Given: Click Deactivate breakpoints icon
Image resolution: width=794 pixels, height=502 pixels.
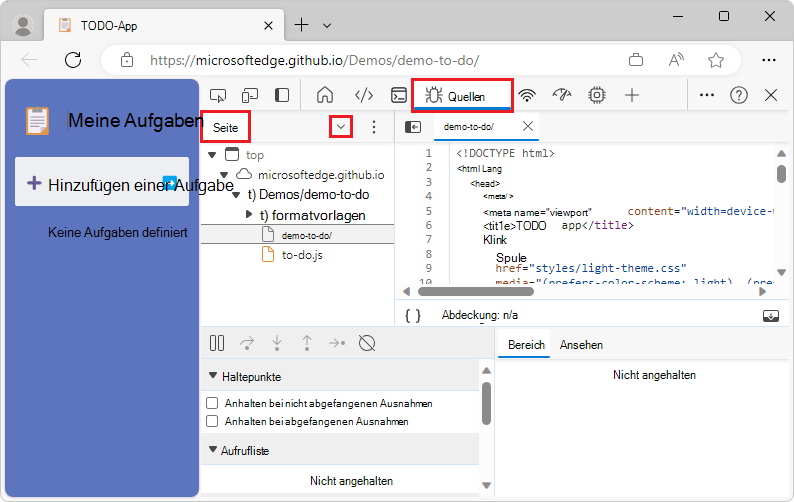Looking at the screenshot, I should tap(367, 344).
